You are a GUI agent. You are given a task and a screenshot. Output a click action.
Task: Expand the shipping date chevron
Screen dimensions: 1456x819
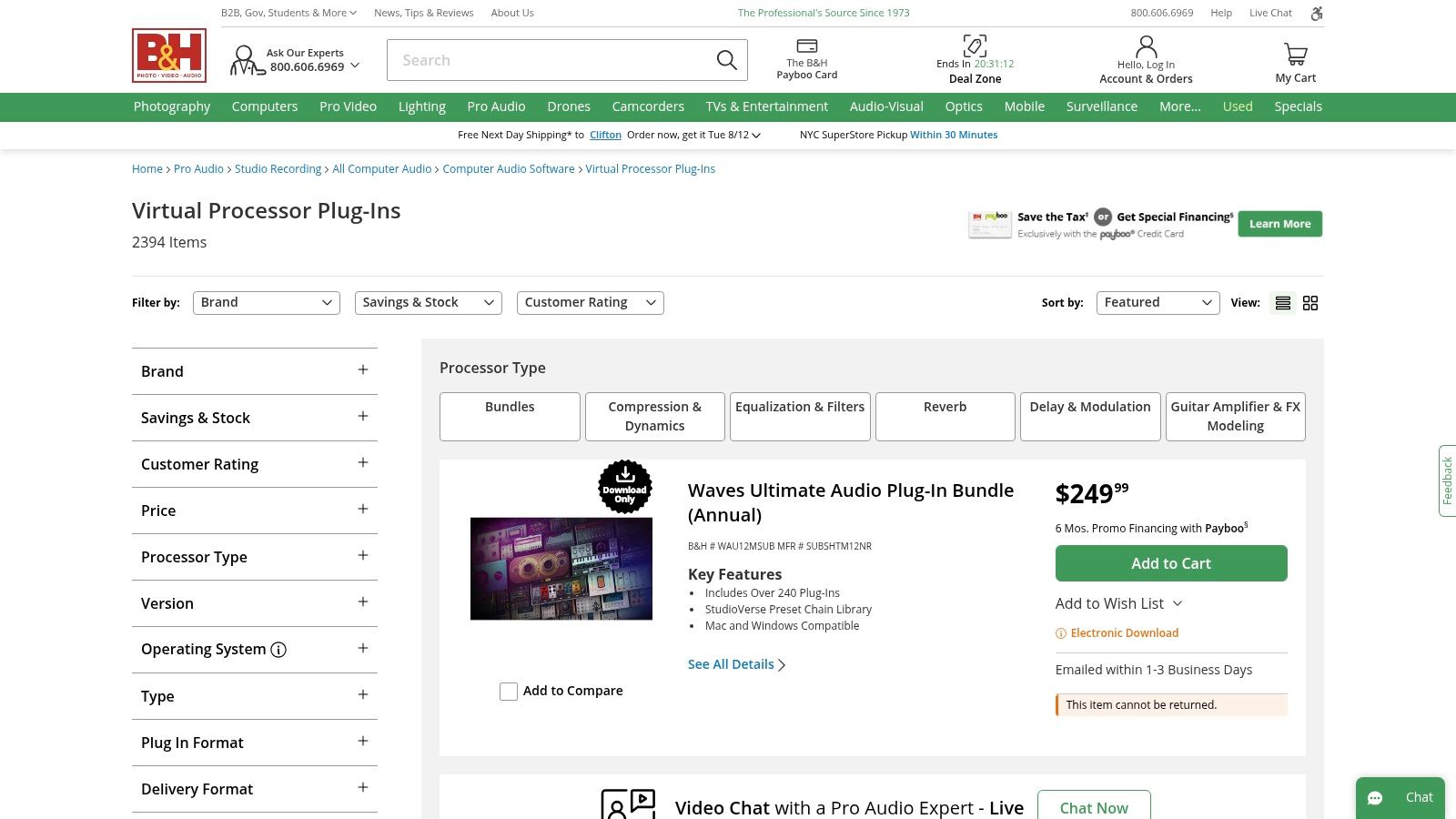[x=756, y=136]
